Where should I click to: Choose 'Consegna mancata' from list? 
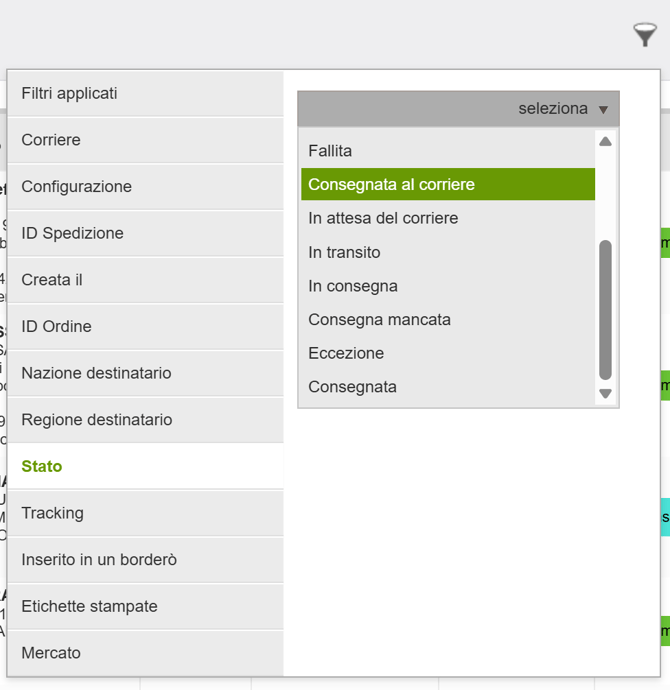pyautogui.click(x=447, y=320)
